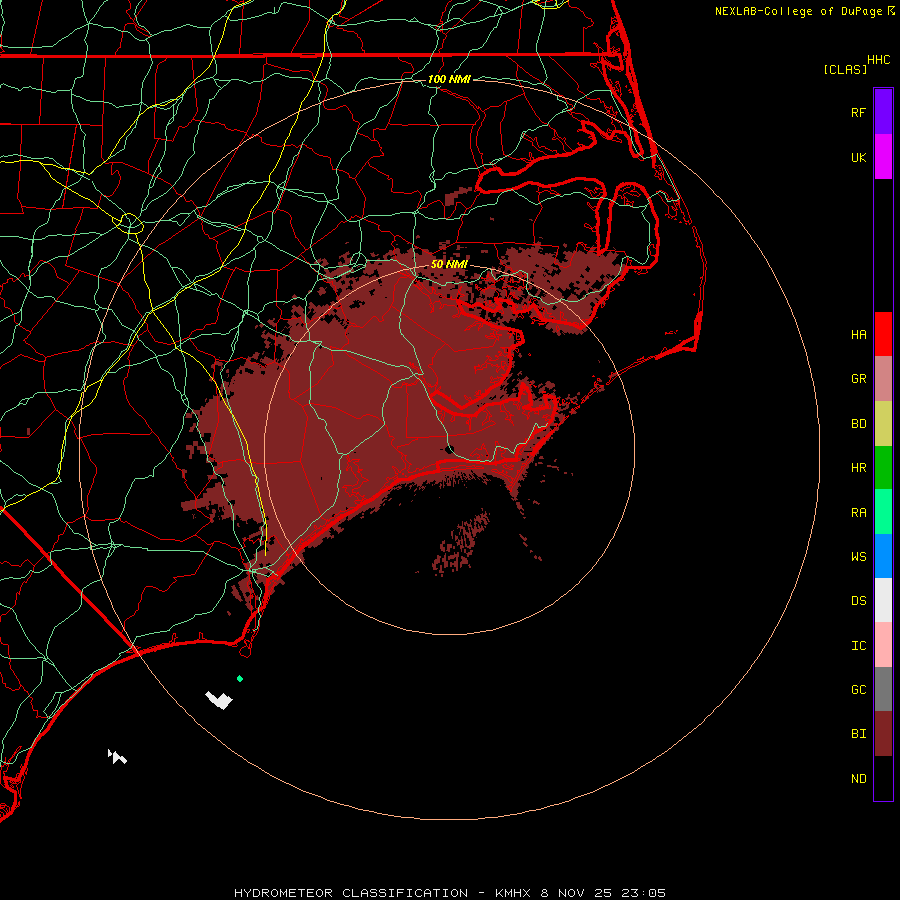The height and width of the screenshot is (900, 900).
Task: Click the 50 NMI range ring label
Action: coord(449,264)
